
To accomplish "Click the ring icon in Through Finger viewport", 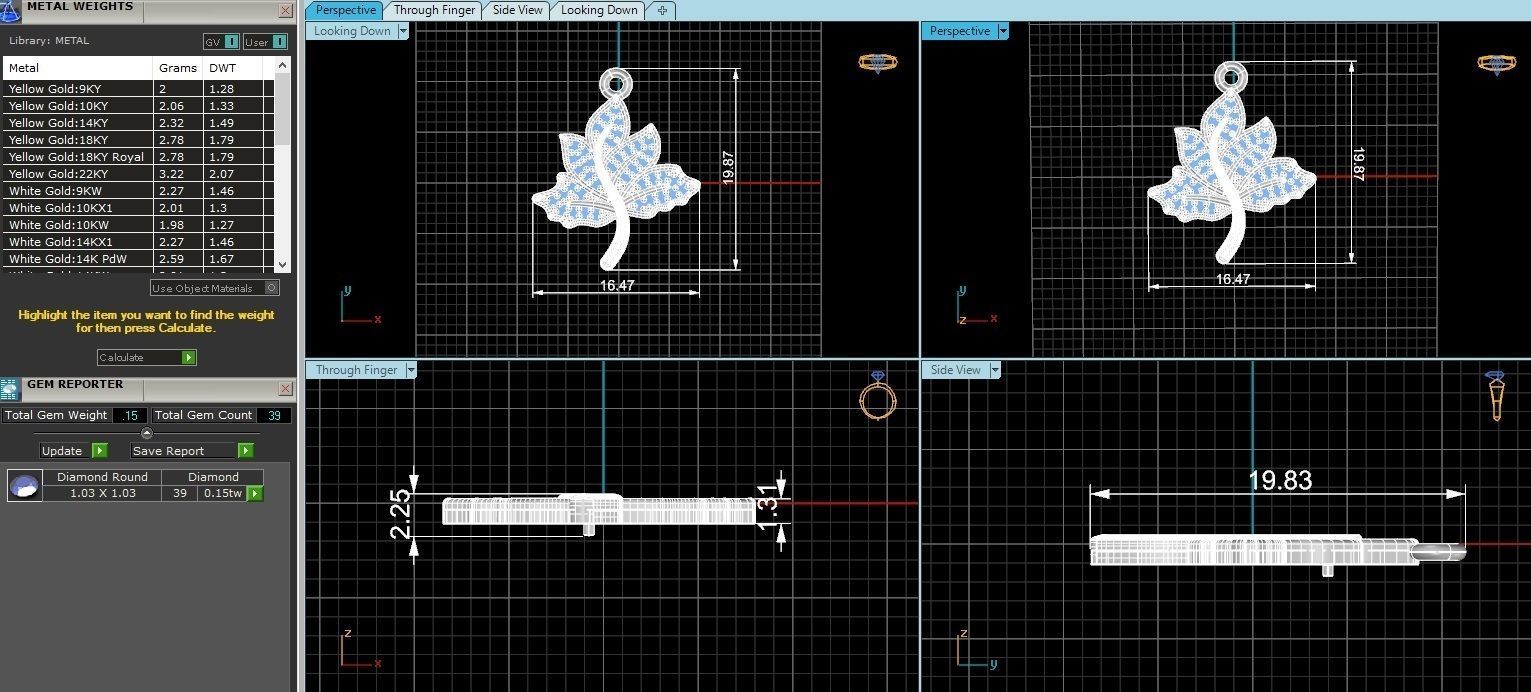I will click(x=878, y=398).
